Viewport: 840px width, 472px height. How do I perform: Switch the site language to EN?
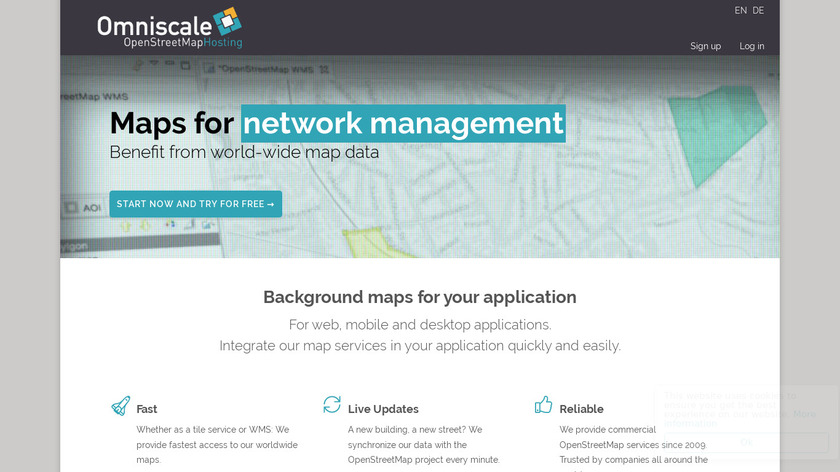(740, 10)
